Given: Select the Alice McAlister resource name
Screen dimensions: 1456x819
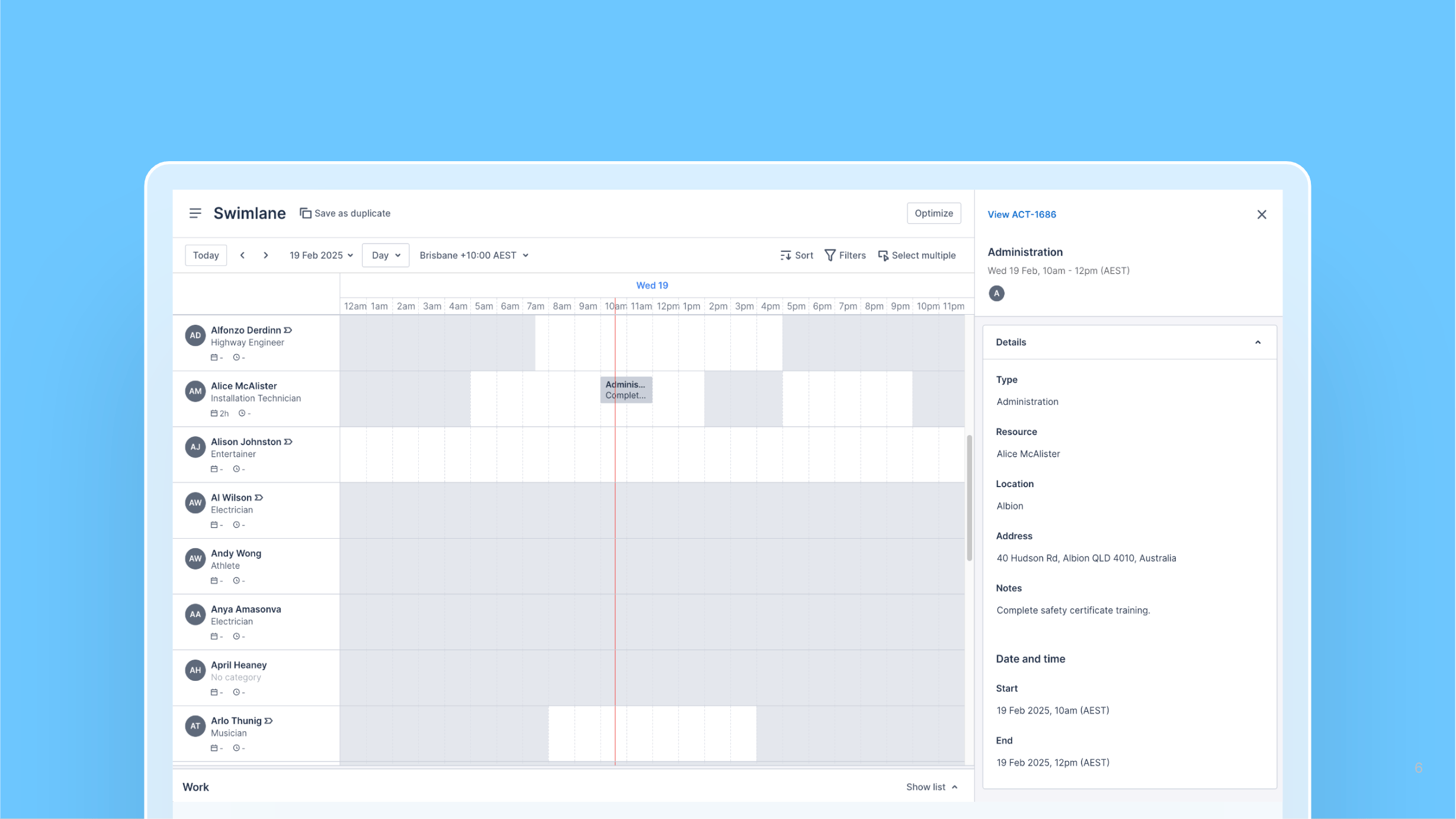Looking at the screenshot, I should click(243, 386).
